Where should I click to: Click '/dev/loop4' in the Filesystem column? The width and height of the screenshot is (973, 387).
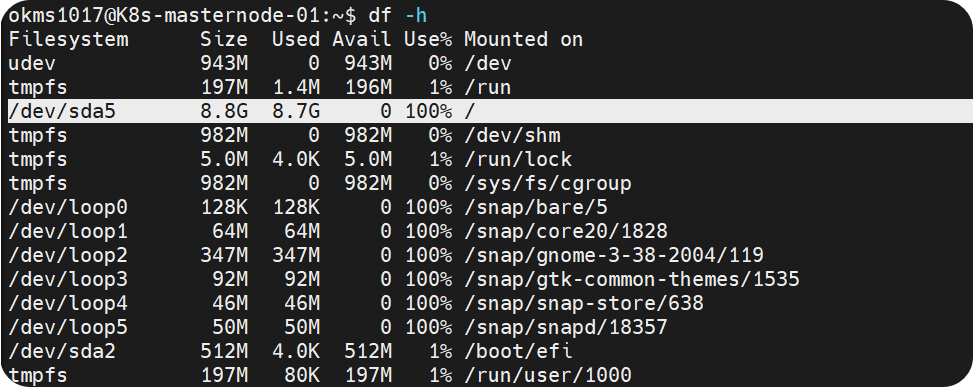(x=68, y=303)
